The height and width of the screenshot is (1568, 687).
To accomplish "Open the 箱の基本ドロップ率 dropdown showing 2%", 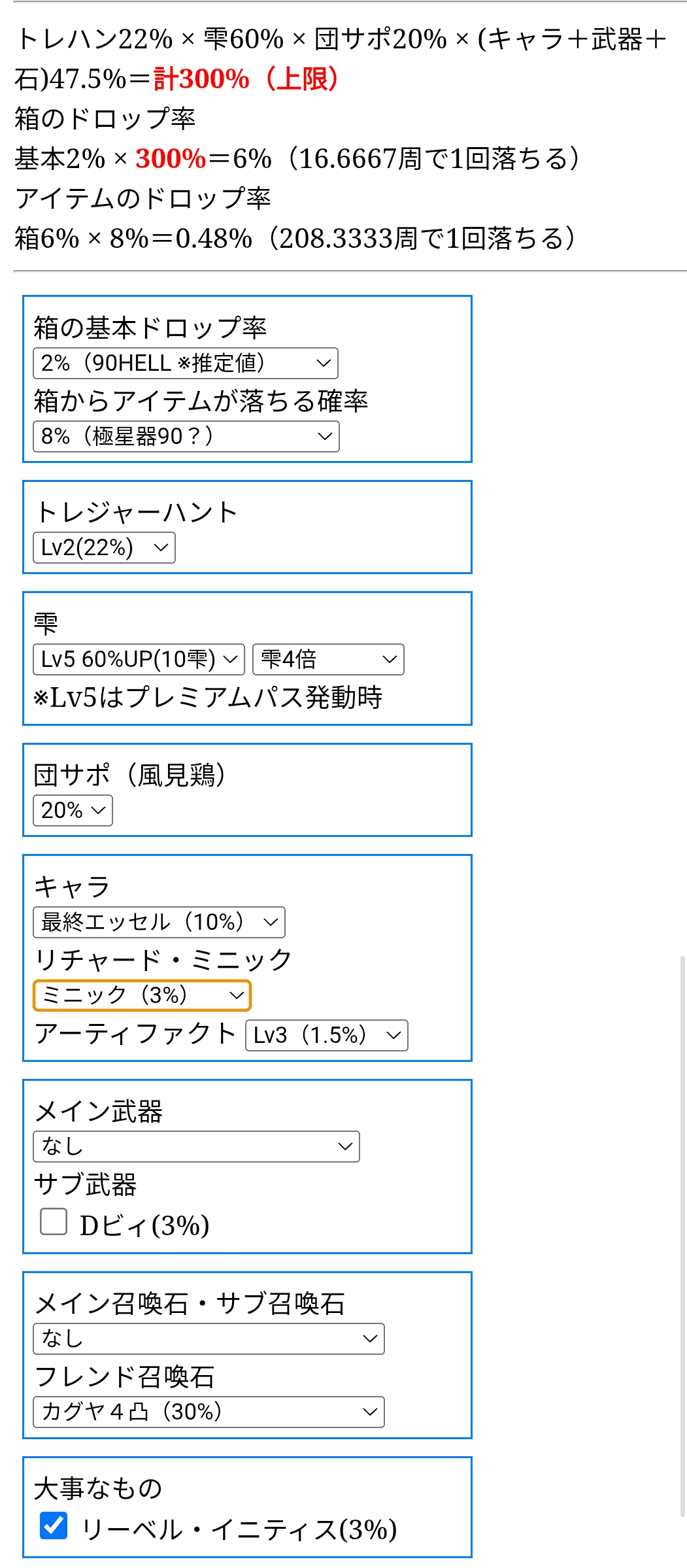I will 186,363.
